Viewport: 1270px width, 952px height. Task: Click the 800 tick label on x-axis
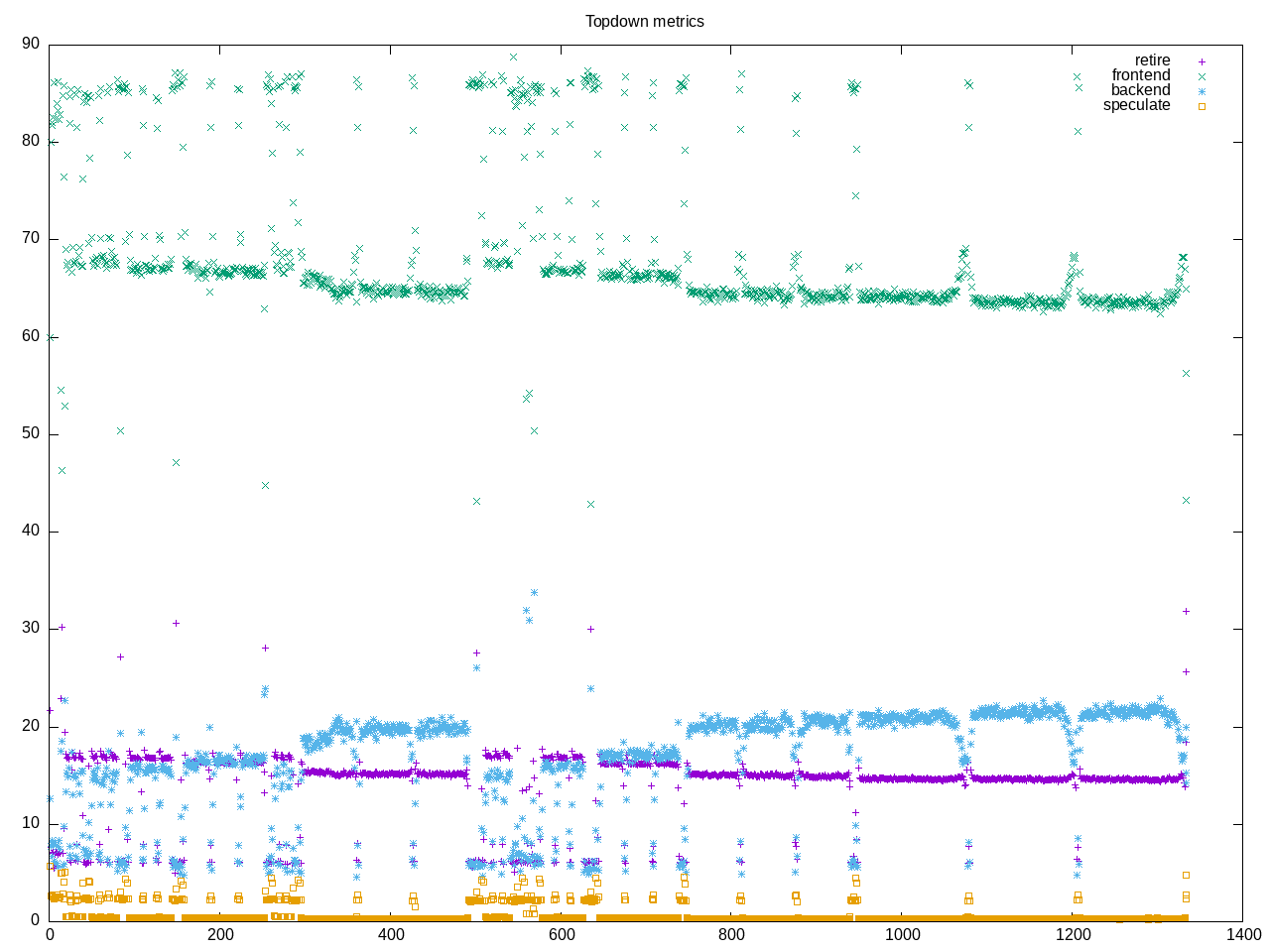click(731, 935)
